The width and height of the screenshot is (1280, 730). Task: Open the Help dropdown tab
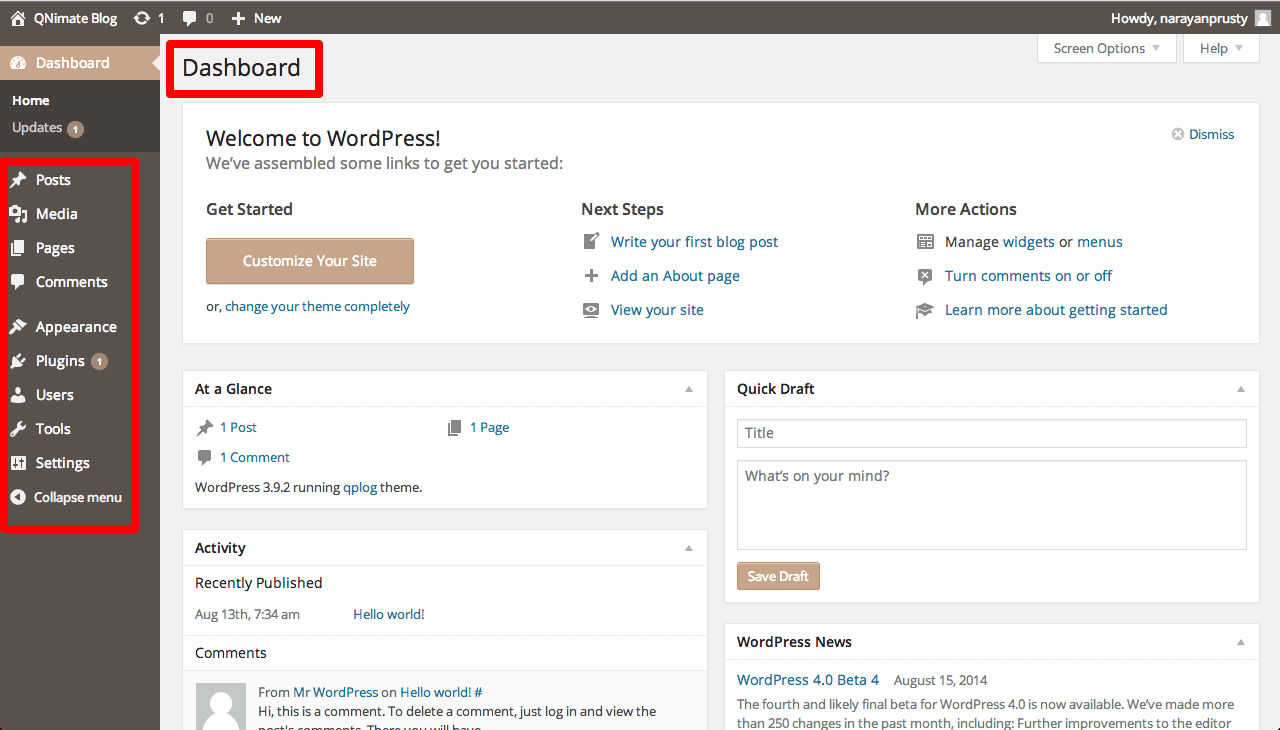click(1221, 48)
